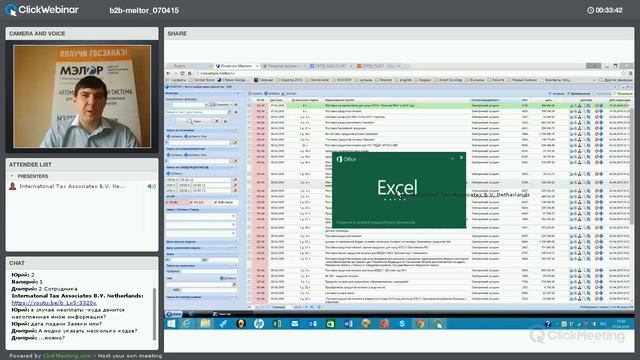Open the YouTube link in chat
The height and width of the screenshot is (360, 640).
pyautogui.click(x=54, y=303)
